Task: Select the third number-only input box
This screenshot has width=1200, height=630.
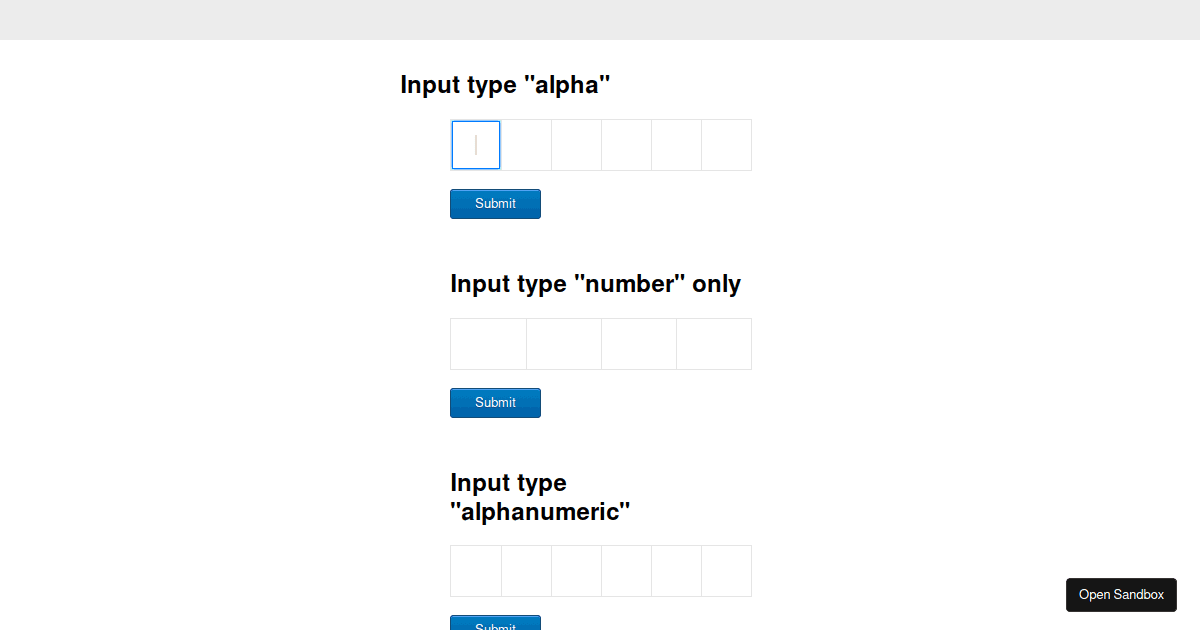Action: coord(639,344)
